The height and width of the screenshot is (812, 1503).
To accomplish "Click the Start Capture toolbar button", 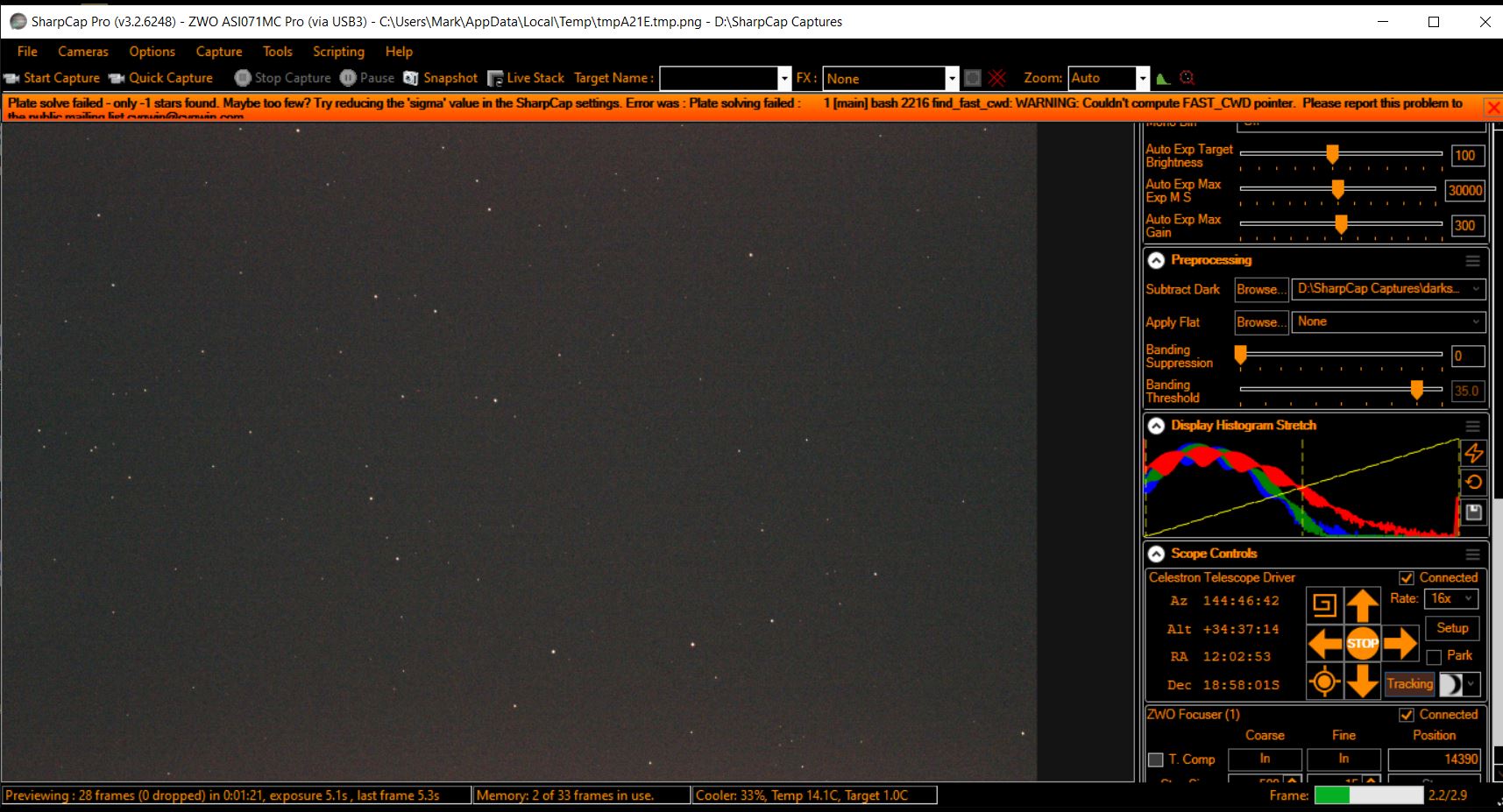I will 53,78.
